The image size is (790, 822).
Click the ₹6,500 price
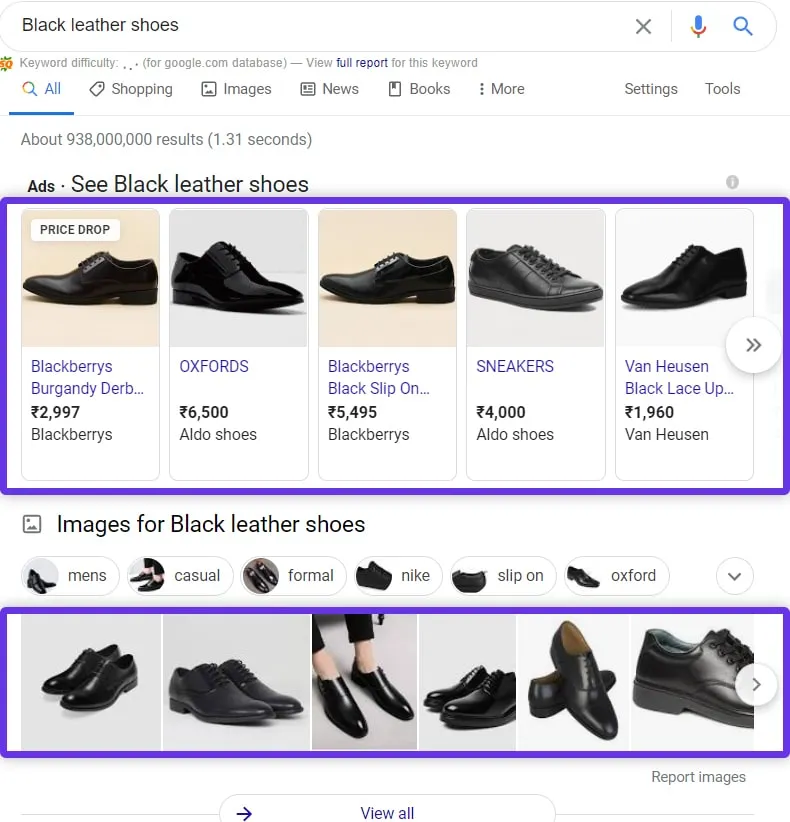click(204, 413)
